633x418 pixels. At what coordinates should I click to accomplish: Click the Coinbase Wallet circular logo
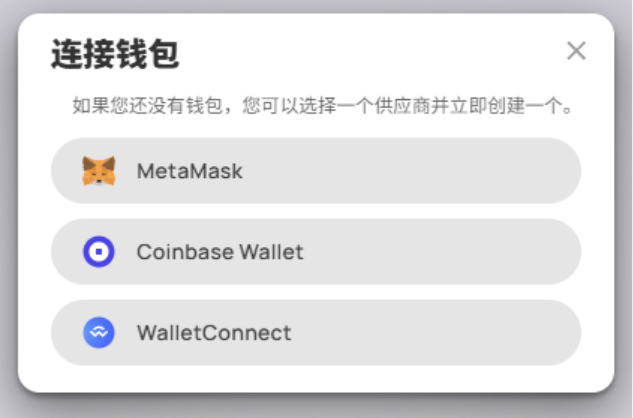coord(99,252)
